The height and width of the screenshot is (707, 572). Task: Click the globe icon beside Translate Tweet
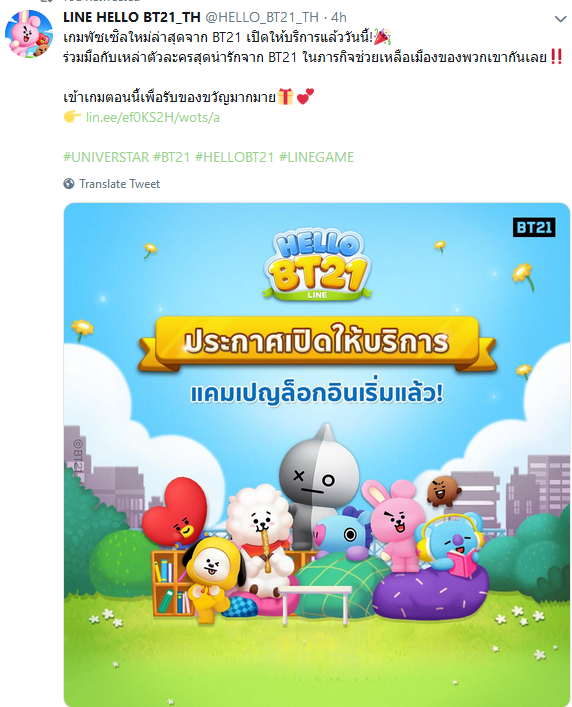coord(69,184)
